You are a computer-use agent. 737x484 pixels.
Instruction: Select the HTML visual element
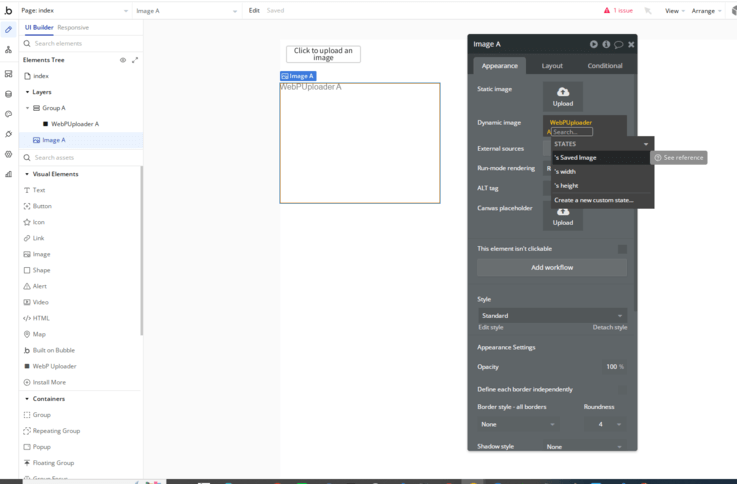(36, 318)
